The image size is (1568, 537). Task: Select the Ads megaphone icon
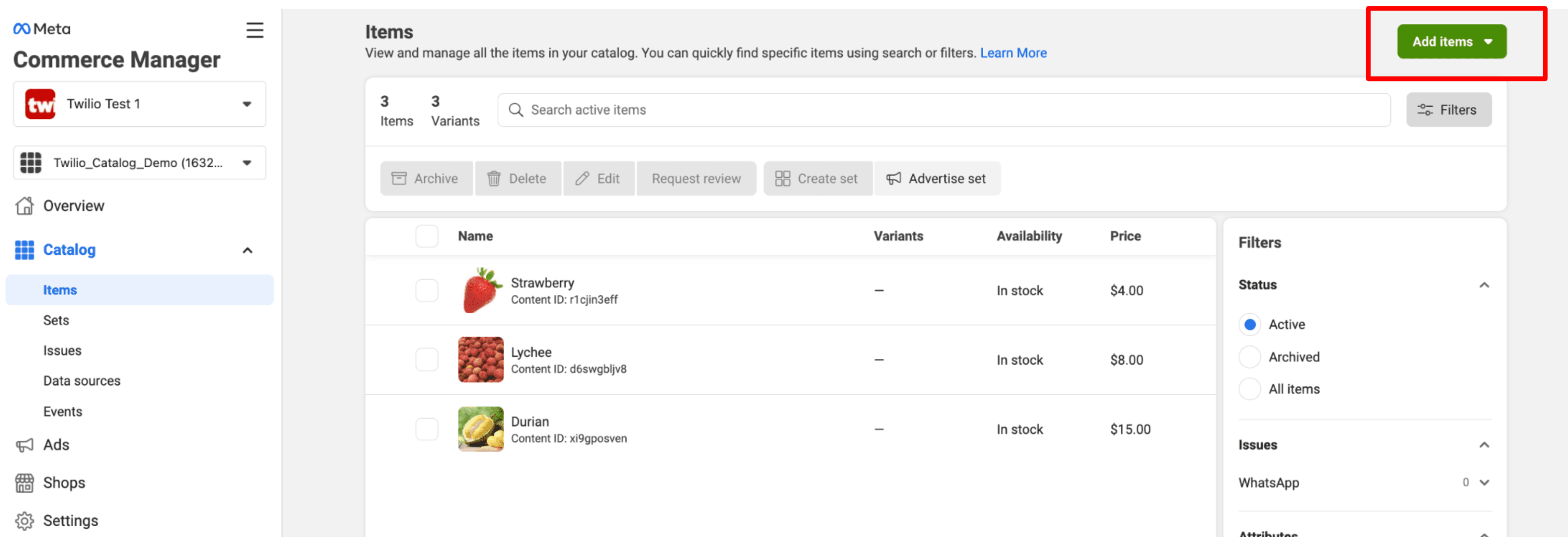coord(24,444)
